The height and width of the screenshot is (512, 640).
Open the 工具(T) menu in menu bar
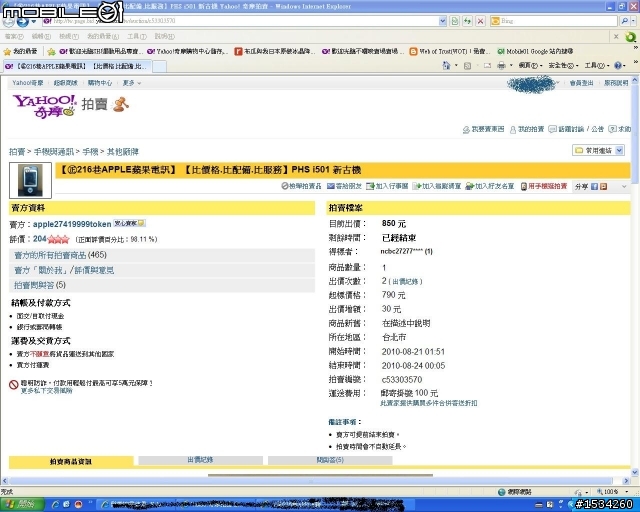[137, 36]
